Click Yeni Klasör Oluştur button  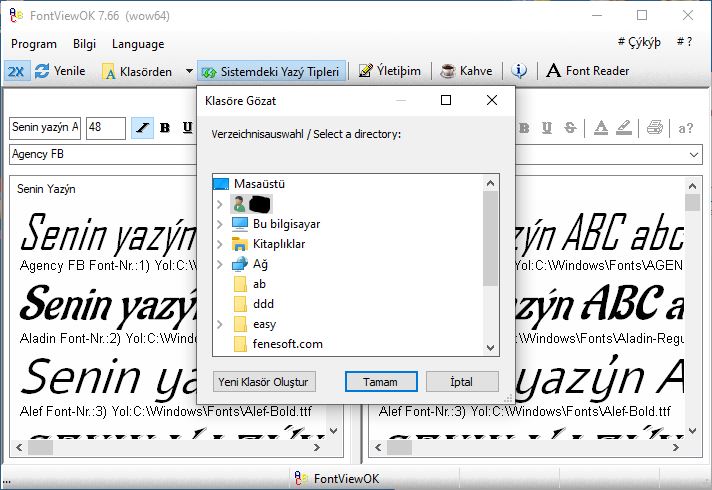point(264,382)
